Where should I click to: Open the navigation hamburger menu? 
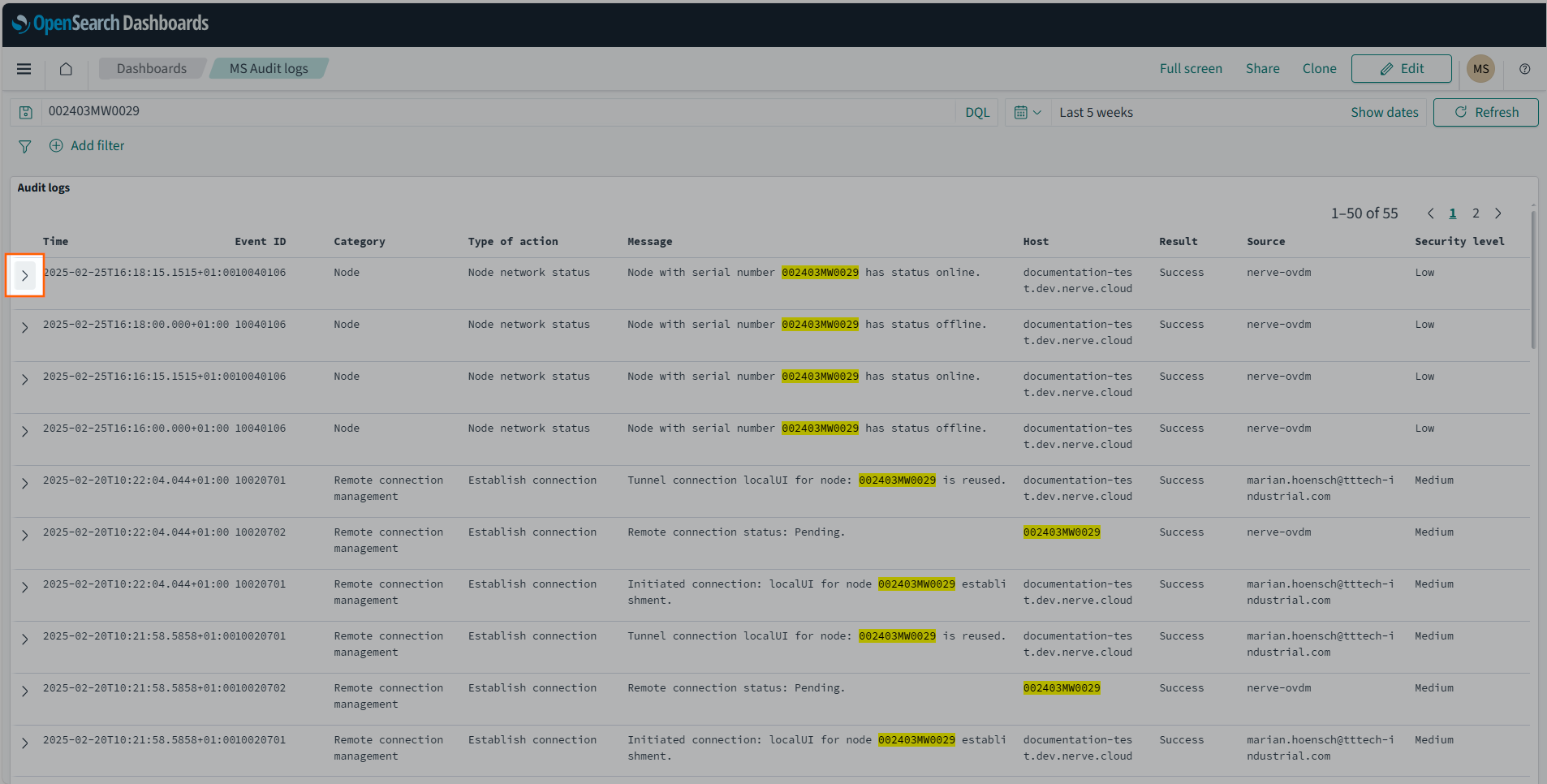click(x=24, y=69)
